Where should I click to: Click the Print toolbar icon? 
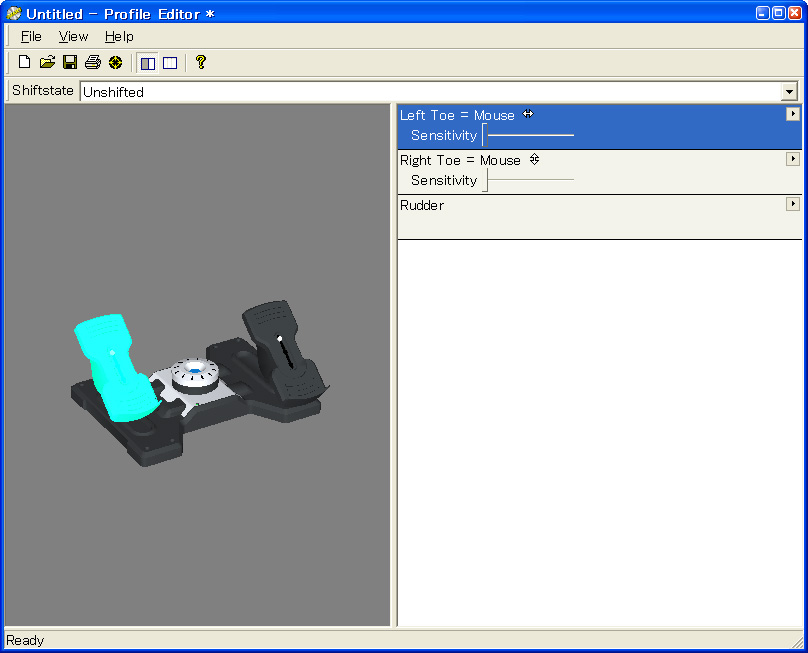pyautogui.click(x=93, y=63)
